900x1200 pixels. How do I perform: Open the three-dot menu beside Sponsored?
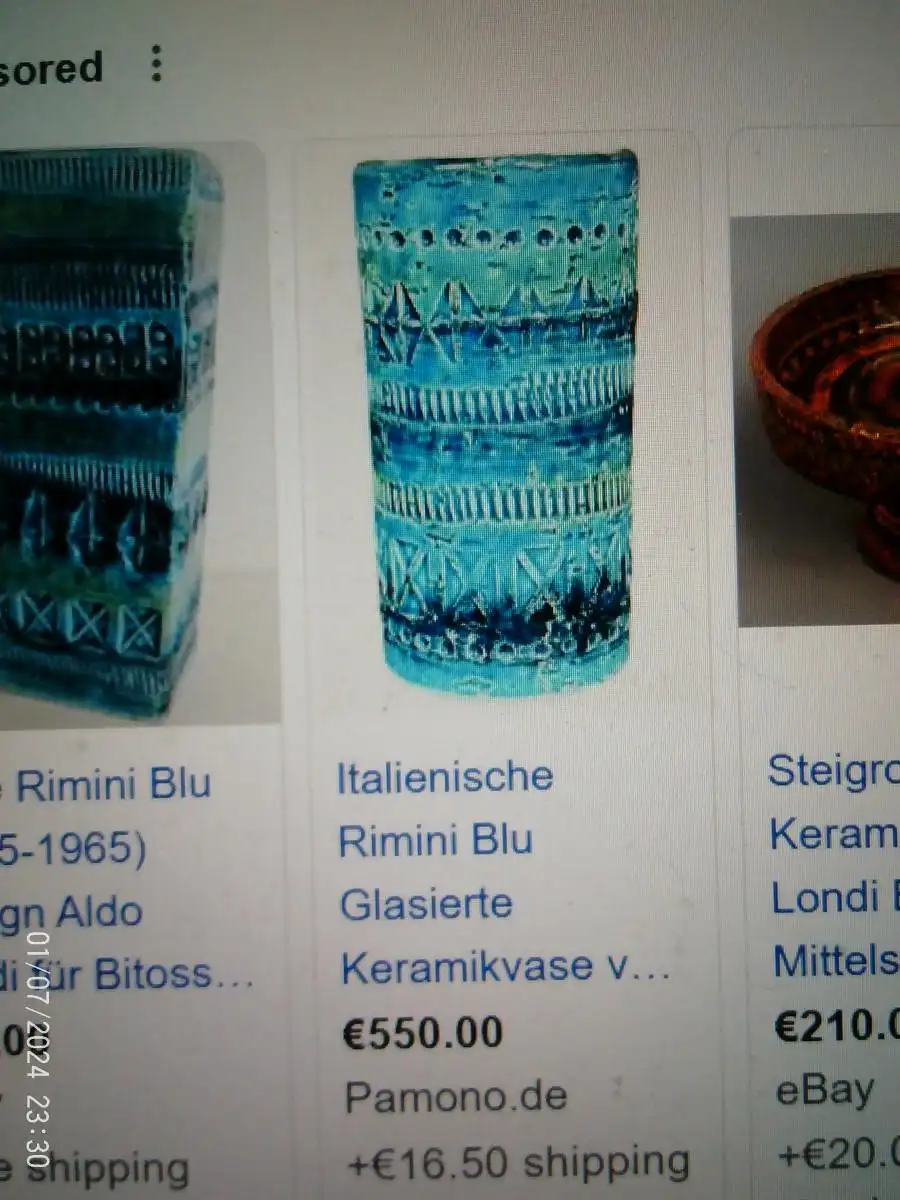156,64
